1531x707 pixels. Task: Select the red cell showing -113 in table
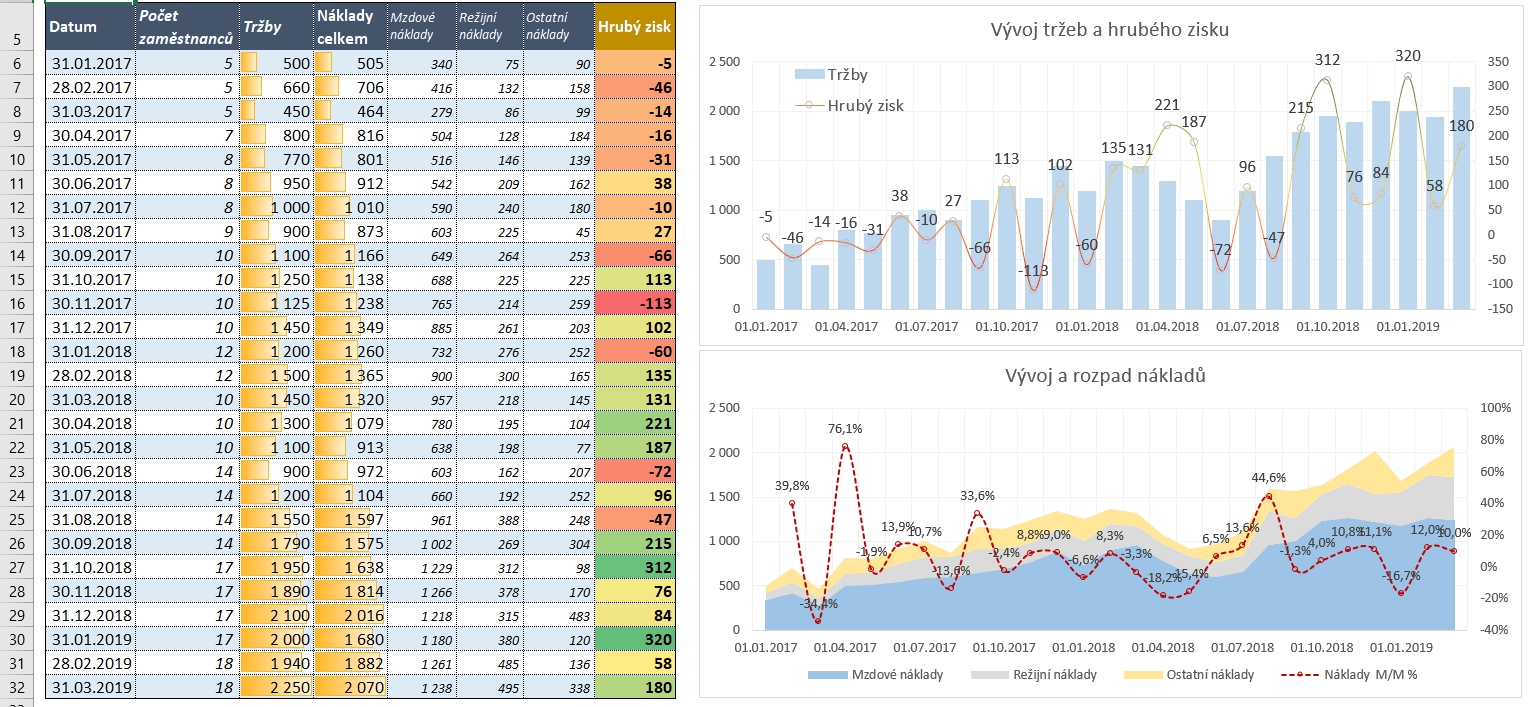634,303
